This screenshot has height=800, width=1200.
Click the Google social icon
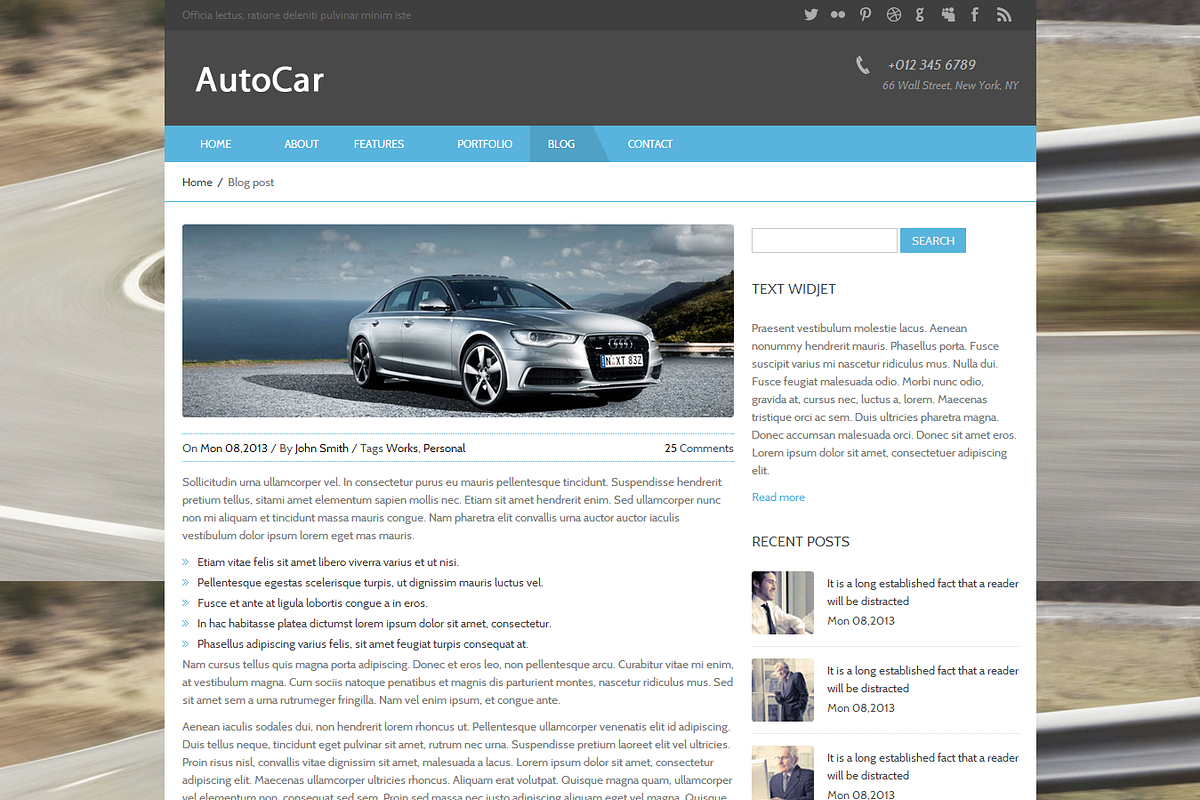pos(920,14)
